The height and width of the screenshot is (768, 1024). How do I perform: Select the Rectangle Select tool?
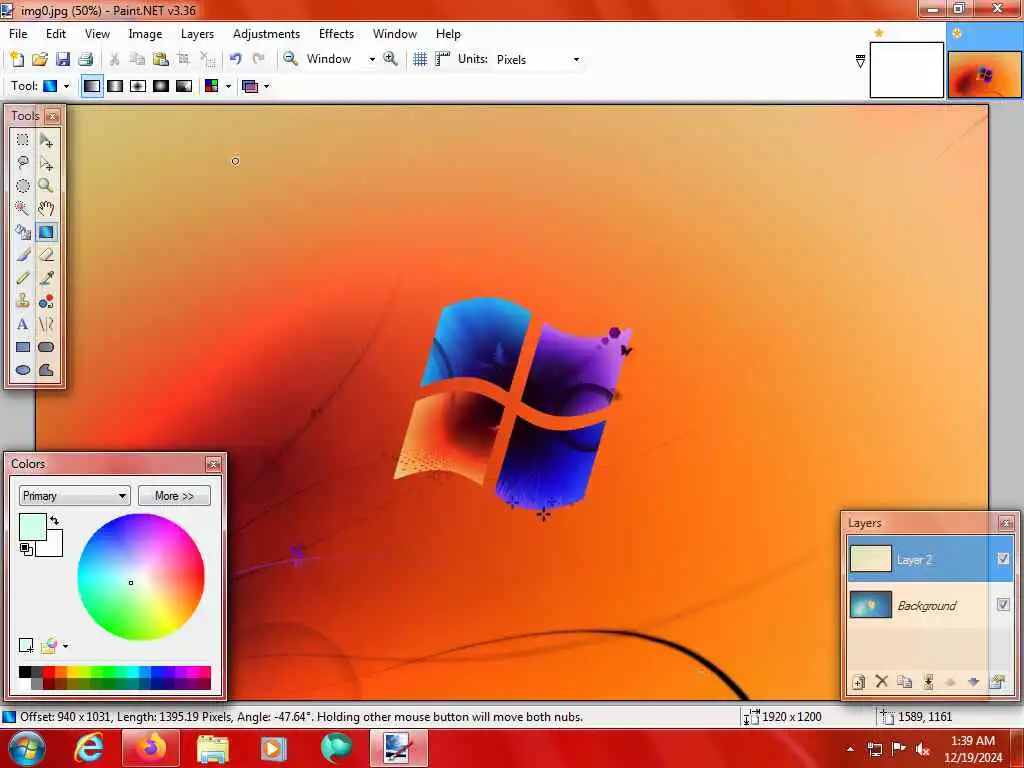click(x=23, y=140)
